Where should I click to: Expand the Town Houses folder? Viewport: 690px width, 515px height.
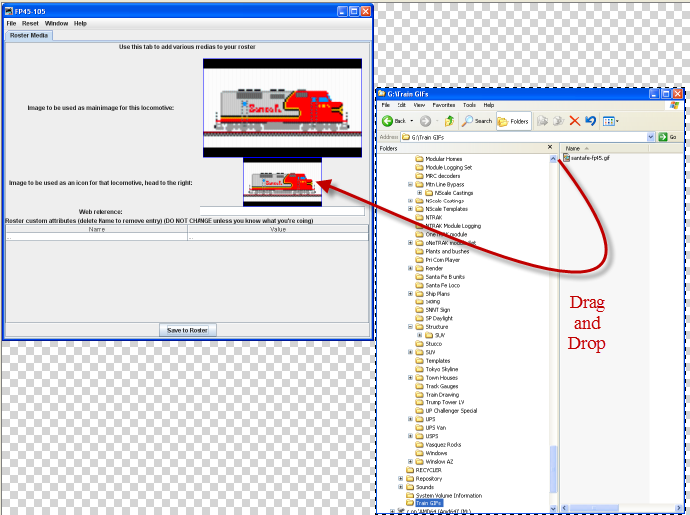[x=410, y=377]
